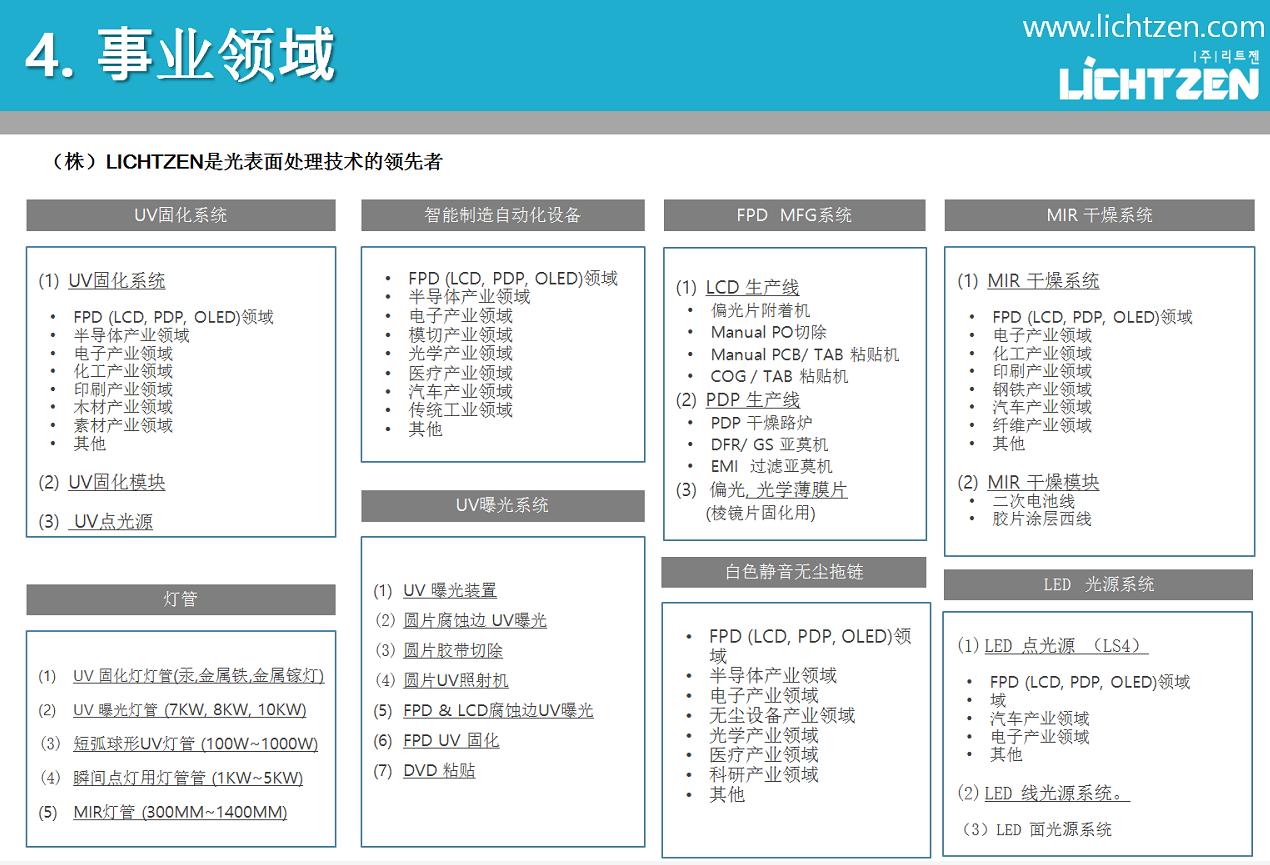Image resolution: width=1270 pixels, height=865 pixels.
Task: Click 化工产业领域 in the MIR 干燥系统 box
Action: 1042,353
